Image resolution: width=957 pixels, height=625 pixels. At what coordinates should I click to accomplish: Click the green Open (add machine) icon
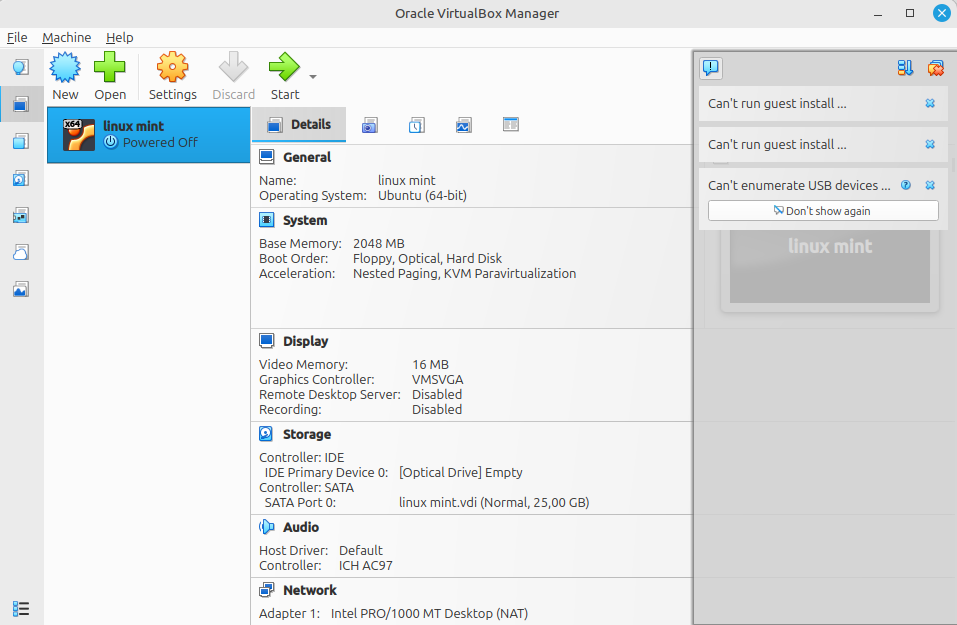click(110, 77)
